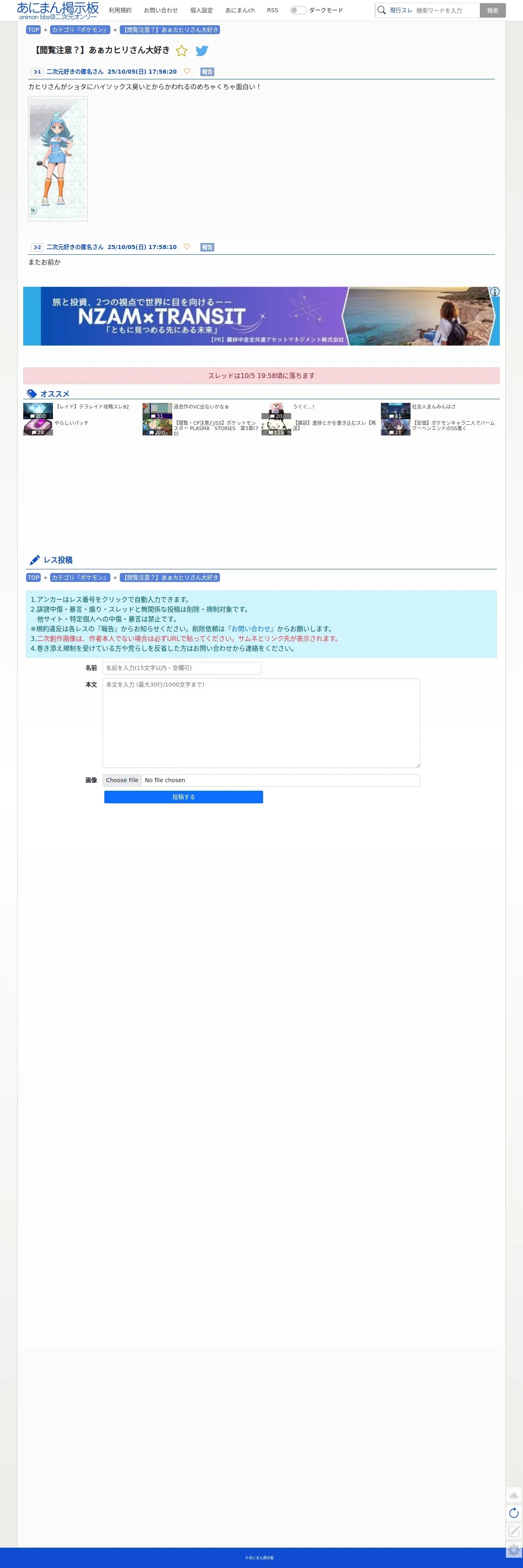Click the オススメ tag icon
The width and height of the screenshot is (523, 1568).
click(x=32, y=394)
